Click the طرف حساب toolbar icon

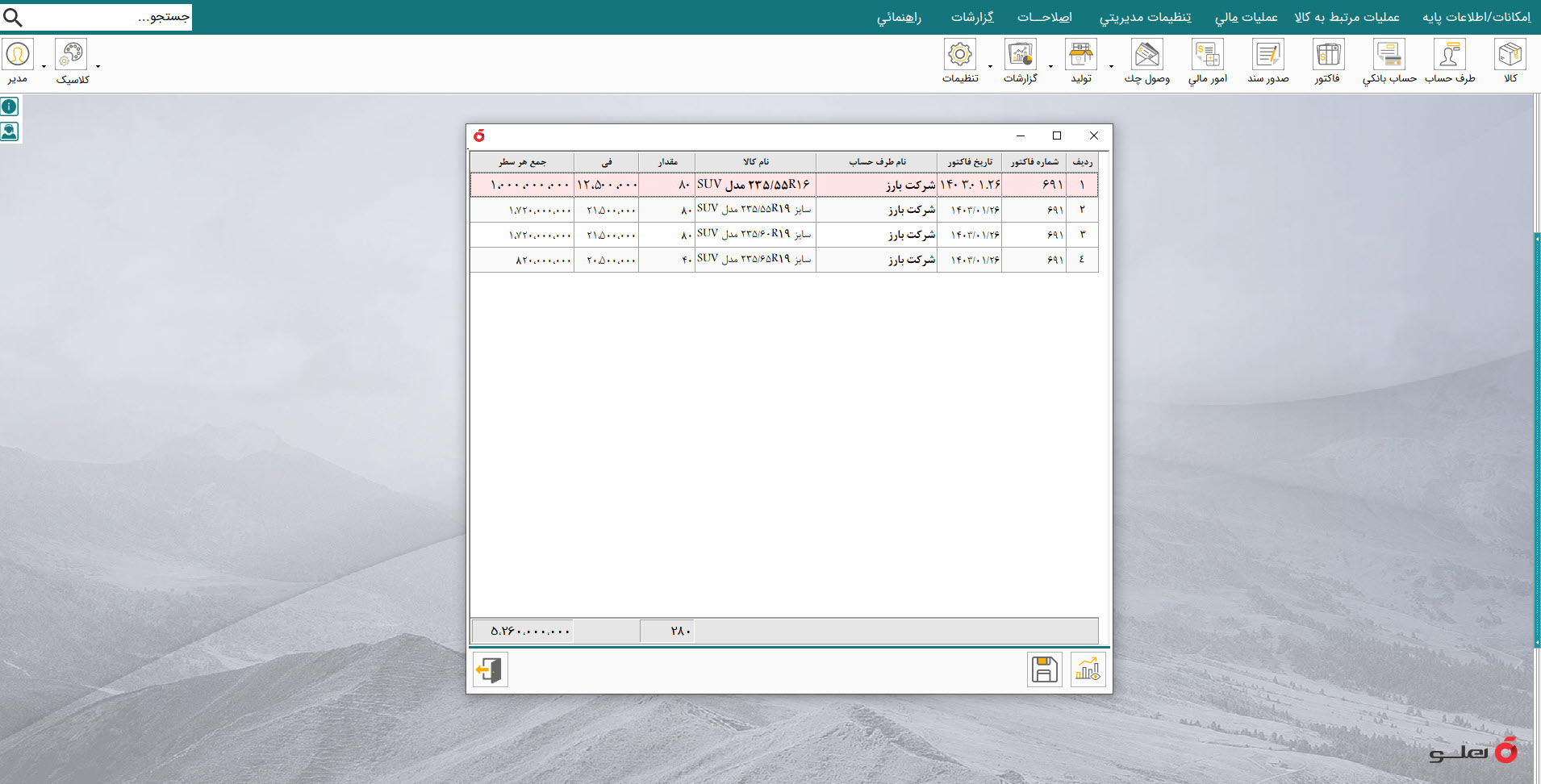pyautogui.click(x=1449, y=56)
